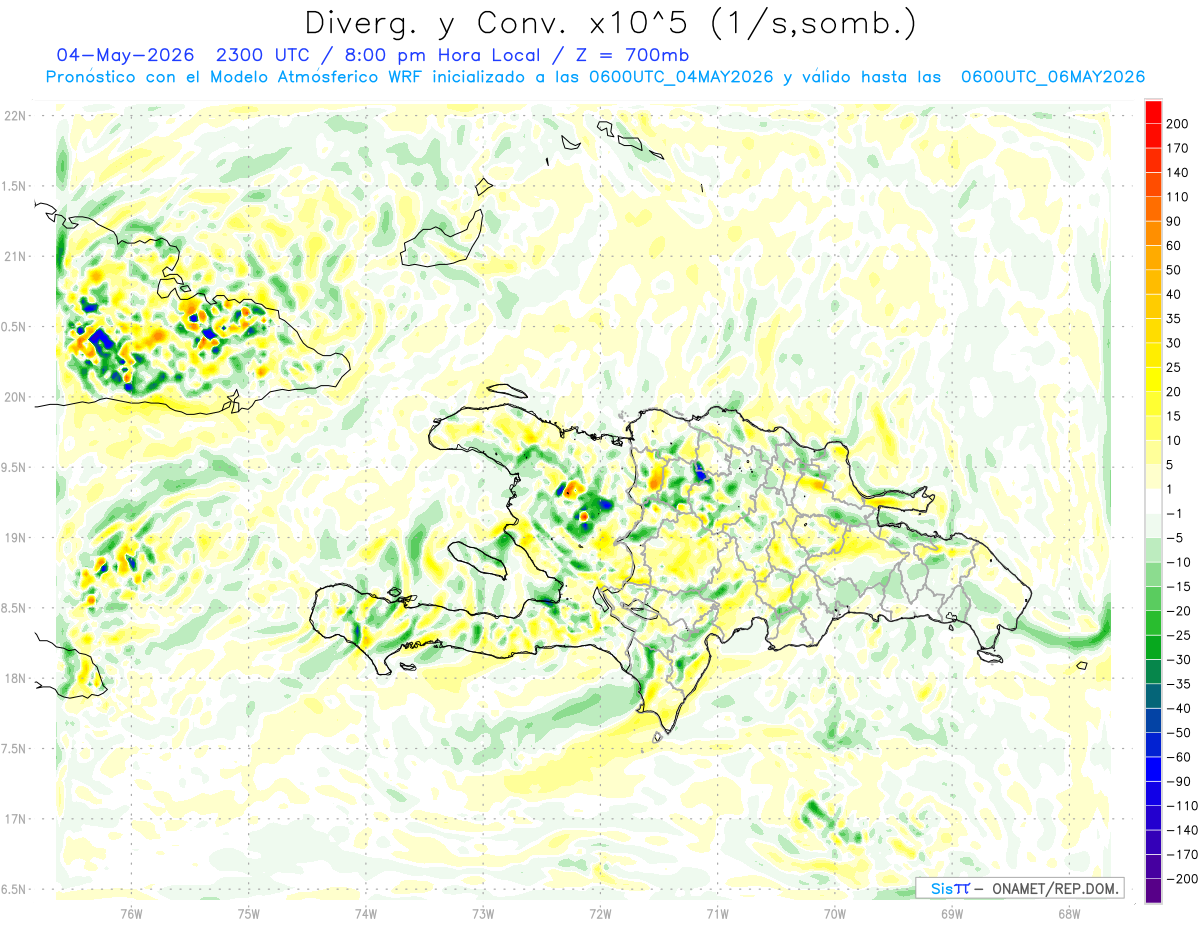Click the 17N latitude label
The height and width of the screenshot is (927, 1200).
pos(15,819)
